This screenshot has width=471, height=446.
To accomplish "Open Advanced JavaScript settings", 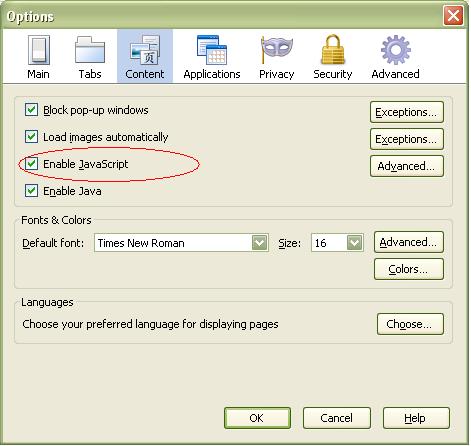I will click(x=407, y=166).
